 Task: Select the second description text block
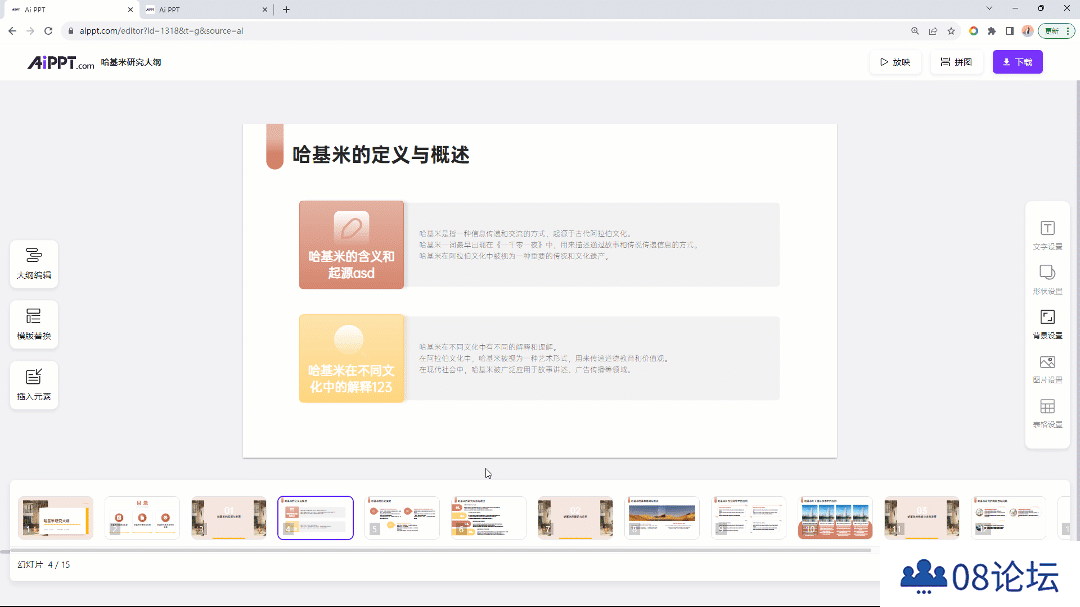pos(544,358)
